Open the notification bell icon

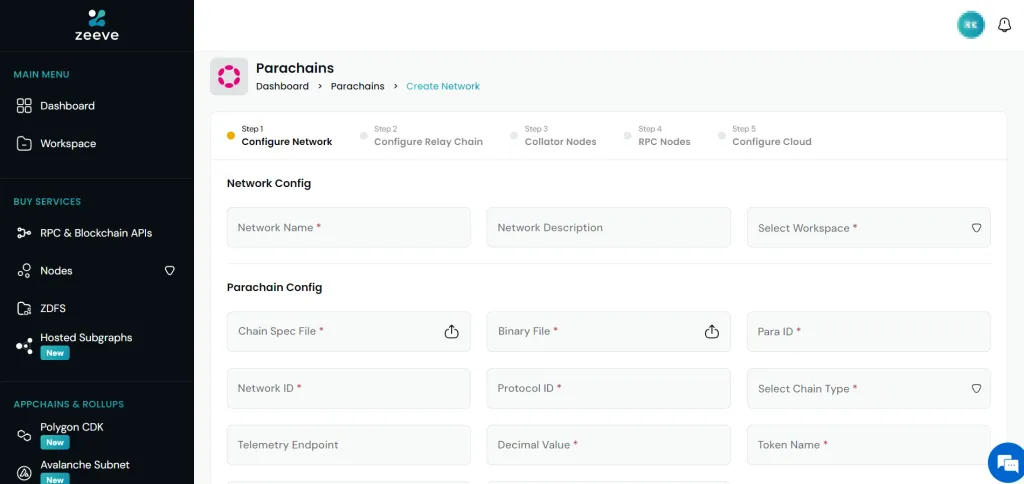[x=1005, y=26]
